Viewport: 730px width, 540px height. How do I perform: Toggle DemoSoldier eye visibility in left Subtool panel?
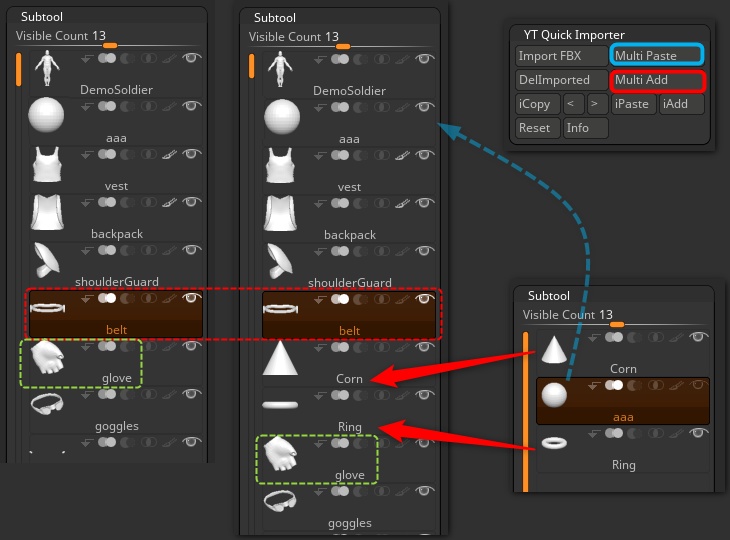[191, 58]
